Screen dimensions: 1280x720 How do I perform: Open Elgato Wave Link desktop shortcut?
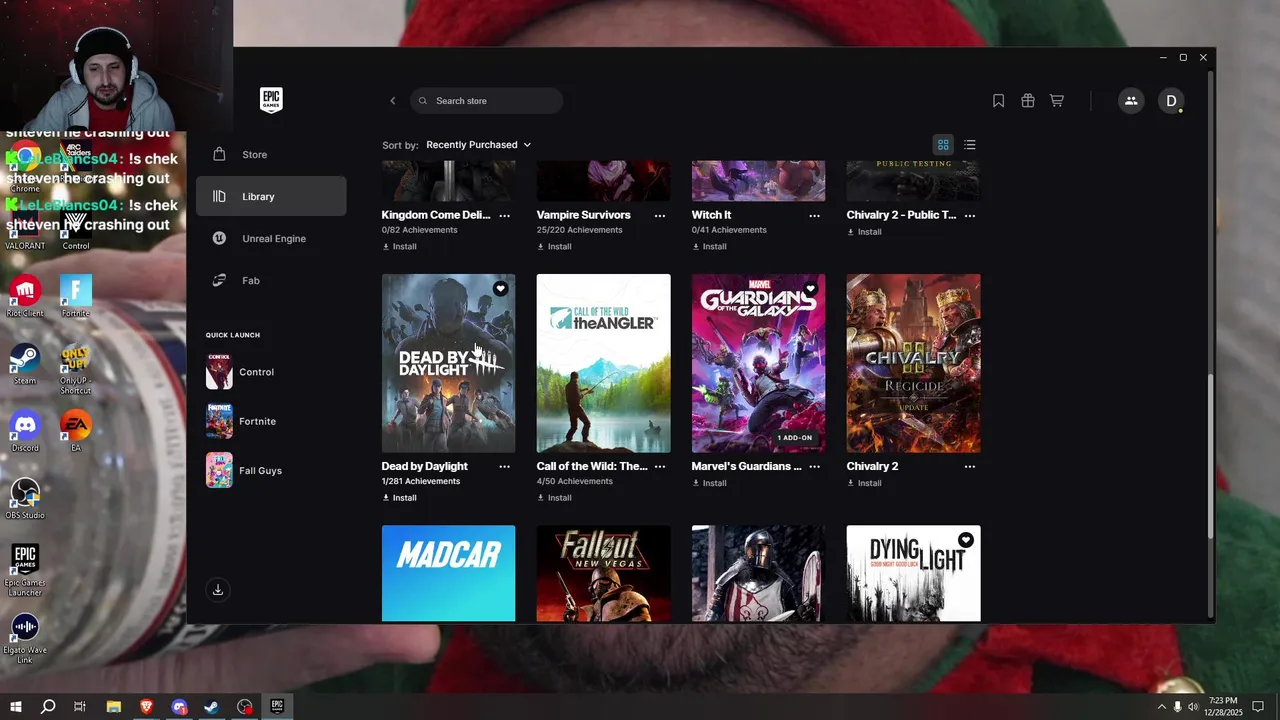(x=25, y=638)
